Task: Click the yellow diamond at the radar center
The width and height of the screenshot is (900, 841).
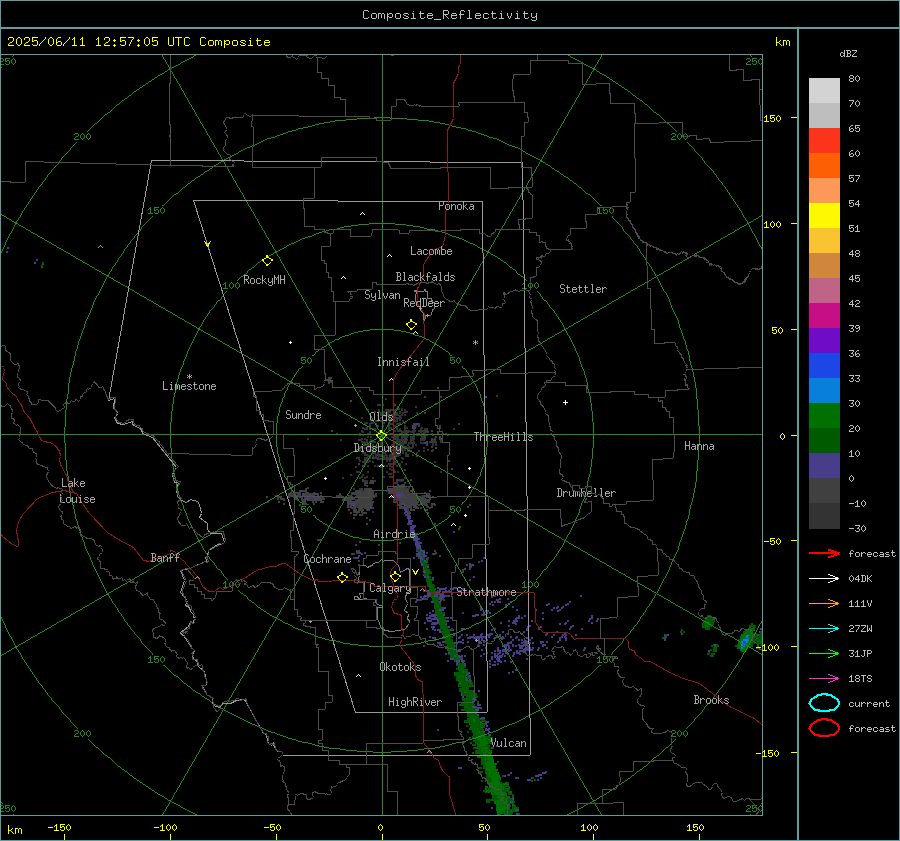Action: pyautogui.click(x=381, y=436)
